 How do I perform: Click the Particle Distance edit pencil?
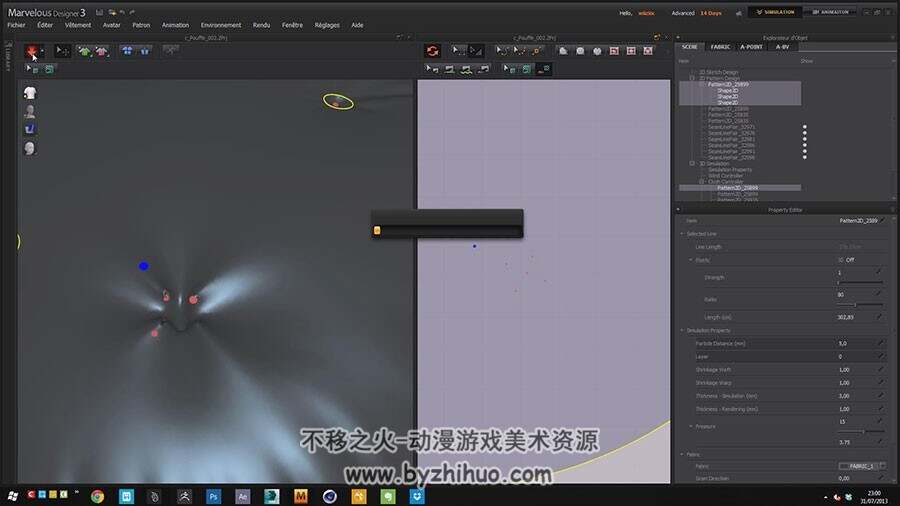[880, 343]
